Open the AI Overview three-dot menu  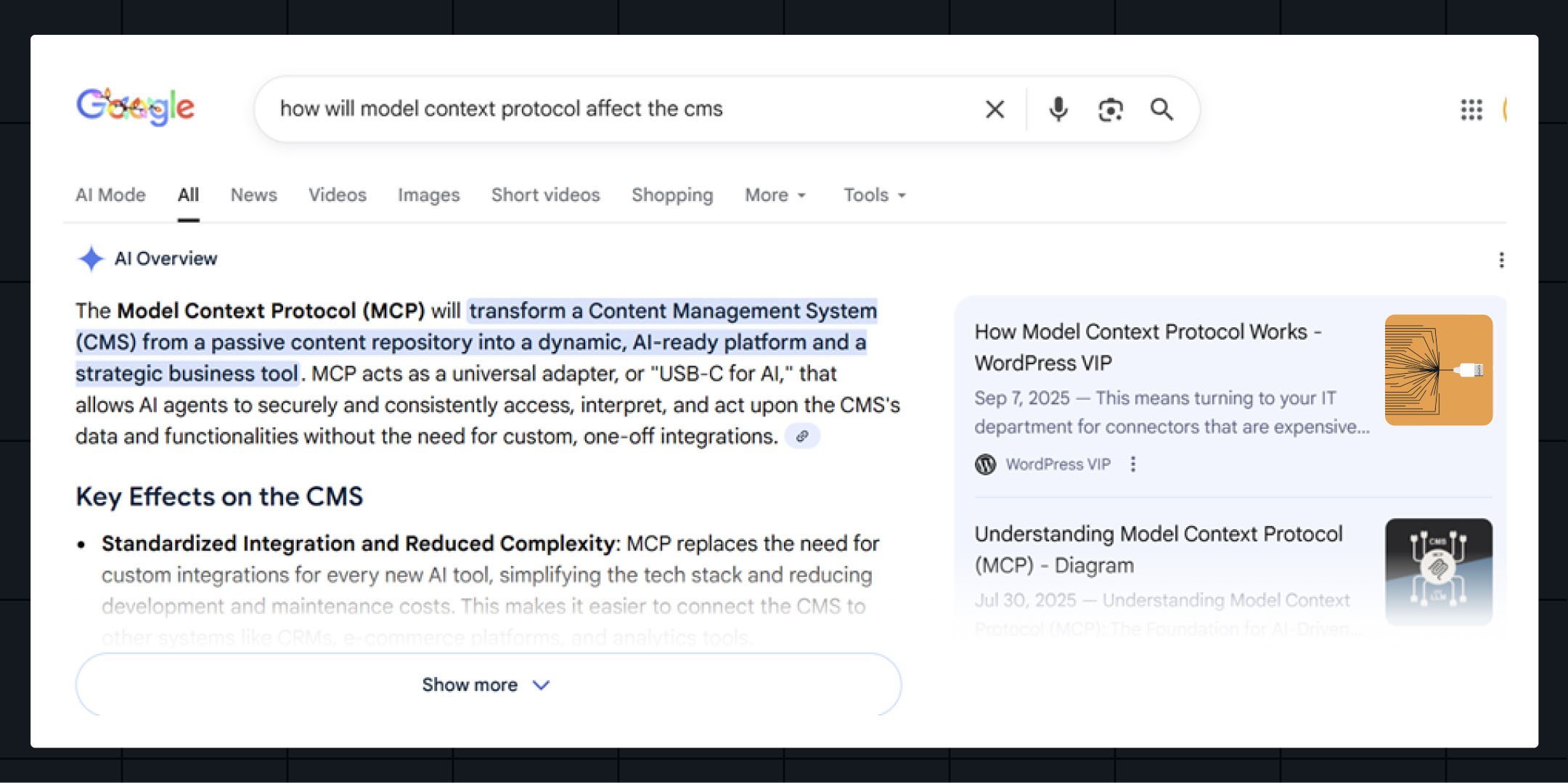1500,259
